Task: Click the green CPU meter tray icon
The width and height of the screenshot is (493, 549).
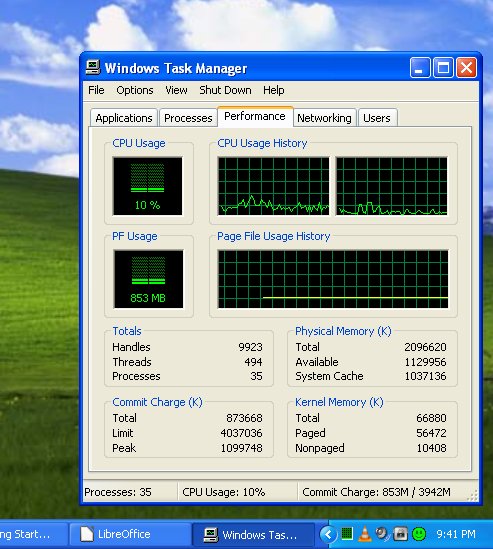Action: (347, 534)
